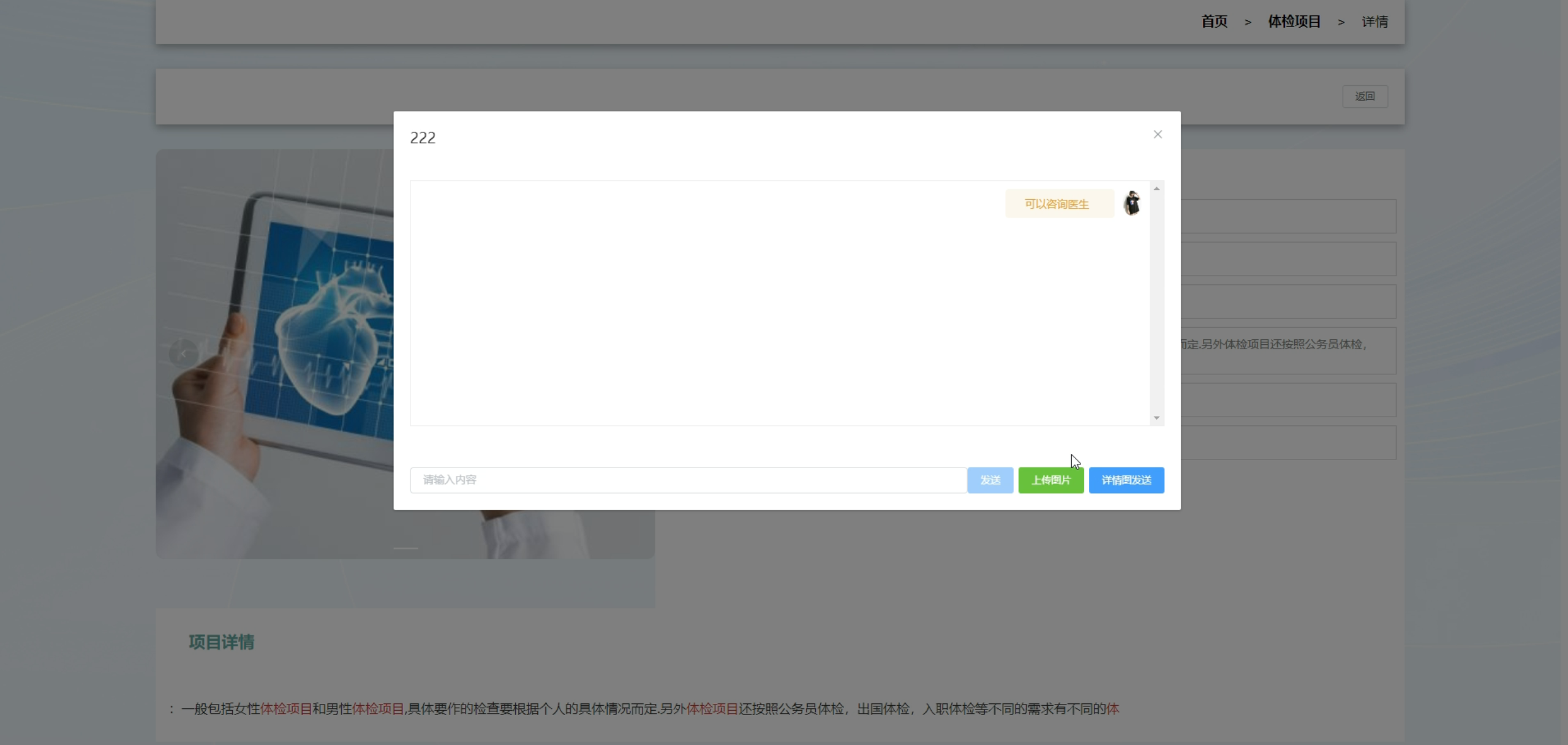
Task: Click first red 体检项目 link in description
Action: point(286,709)
